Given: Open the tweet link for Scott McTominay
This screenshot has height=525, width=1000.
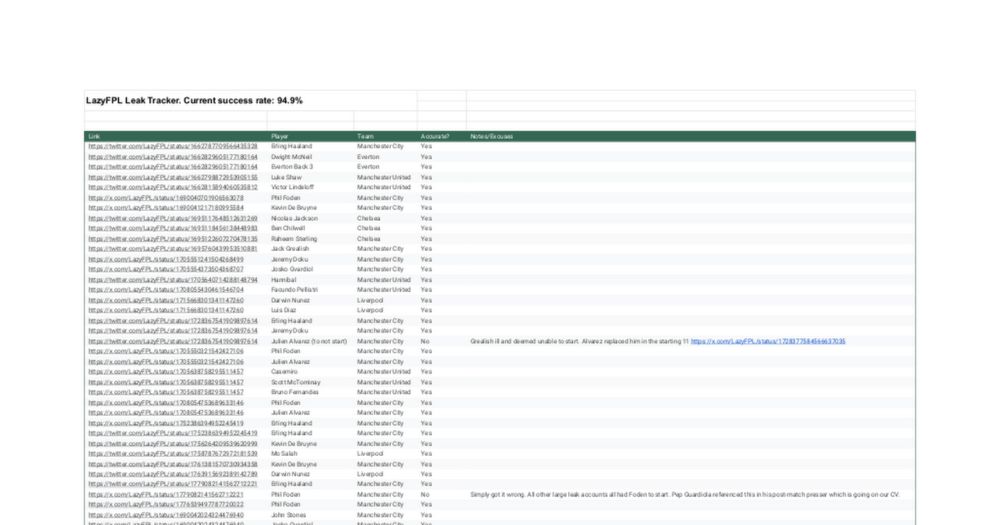Looking at the screenshot, I should 166,383.
